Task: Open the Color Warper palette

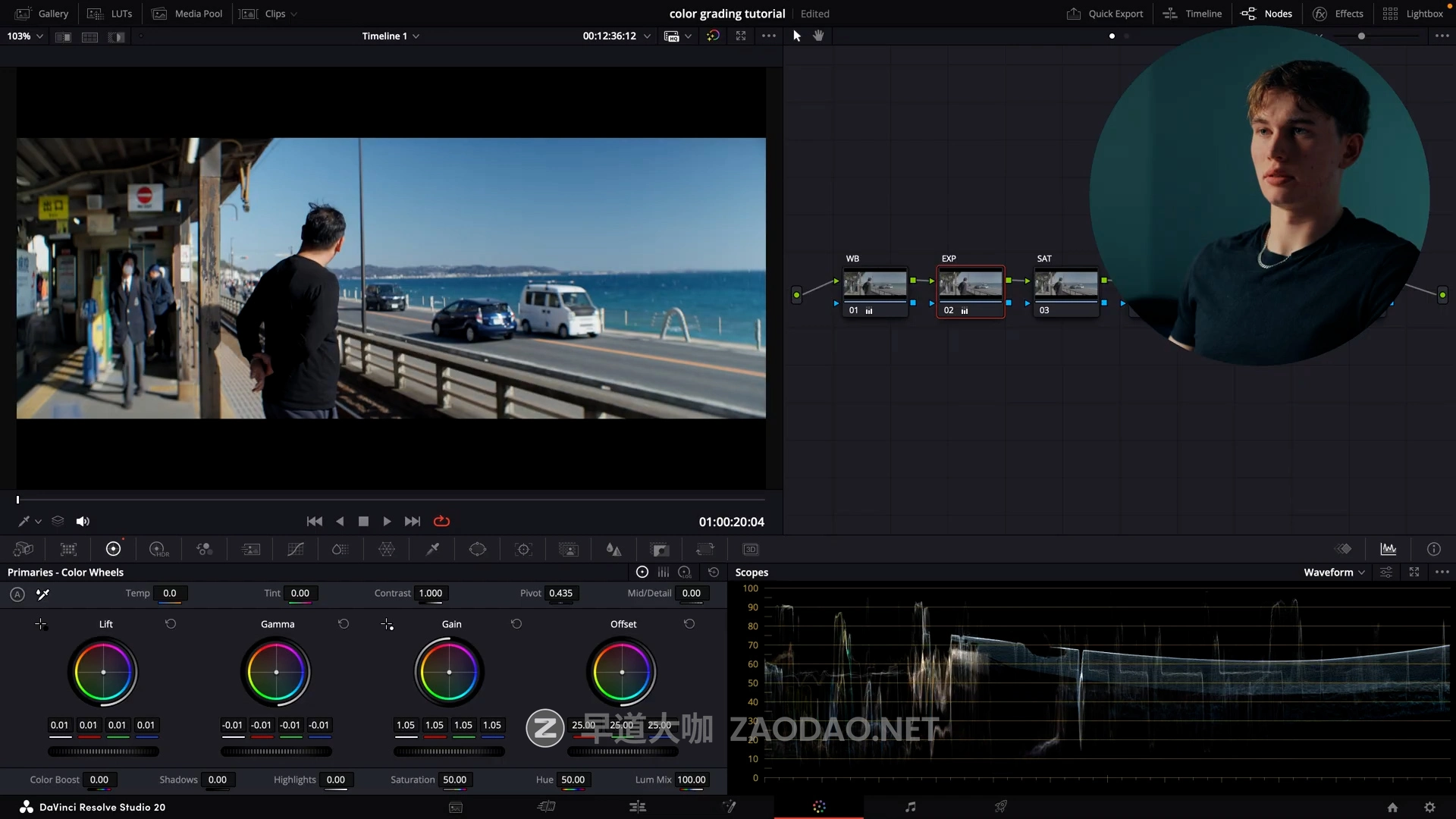Action: (x=387, y=549)
